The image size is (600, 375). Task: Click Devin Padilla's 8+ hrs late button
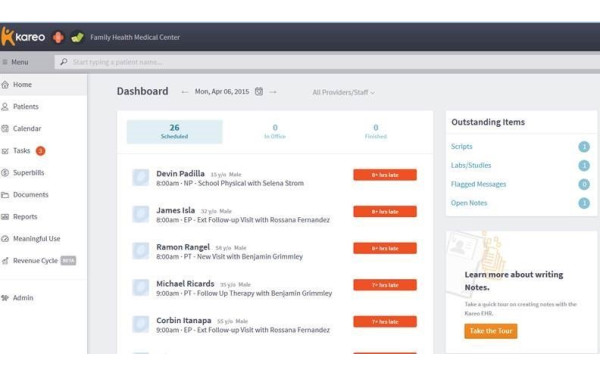385,175
